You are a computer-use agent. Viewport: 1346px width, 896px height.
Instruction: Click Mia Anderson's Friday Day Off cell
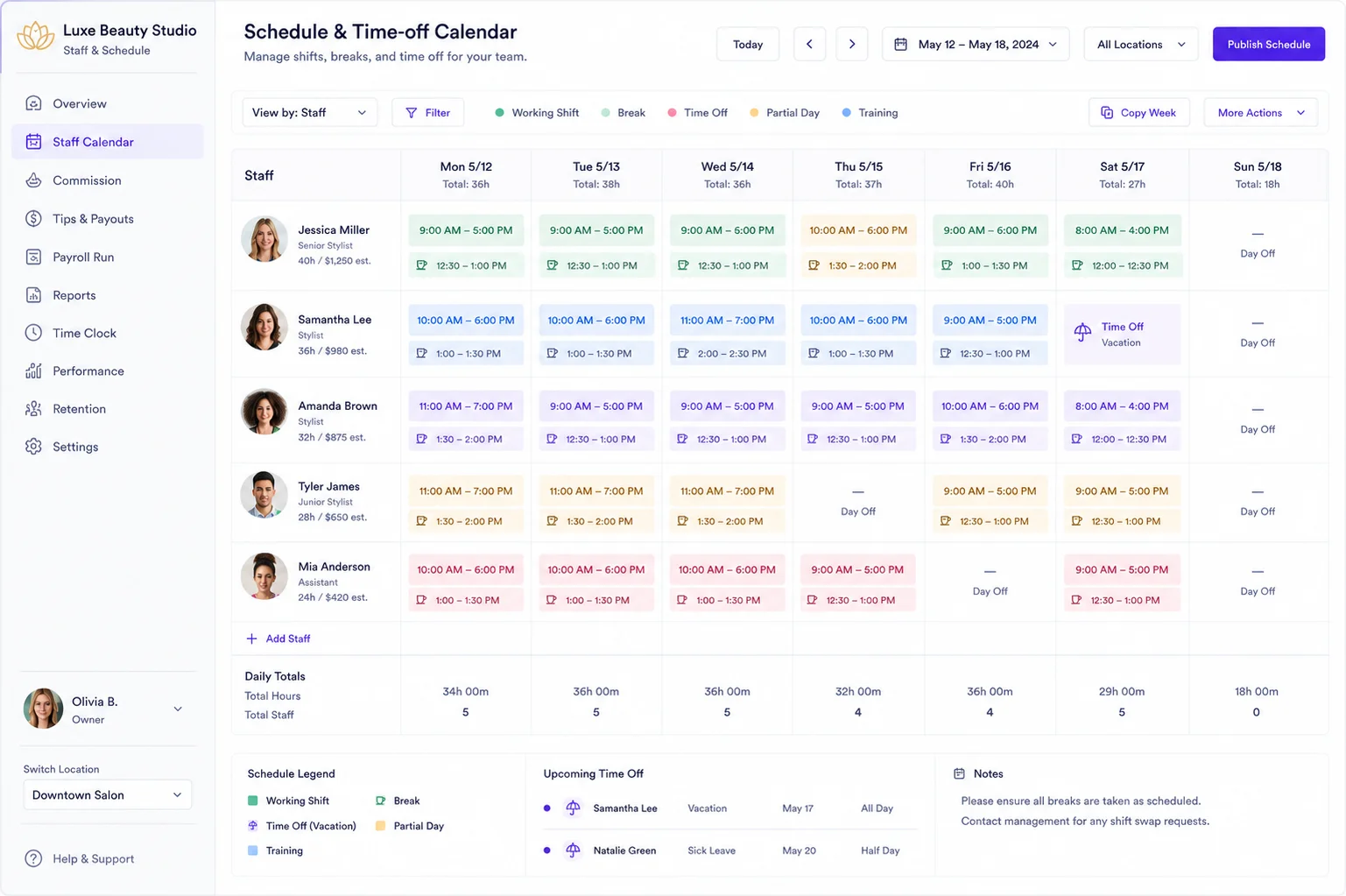pos(990,582)
